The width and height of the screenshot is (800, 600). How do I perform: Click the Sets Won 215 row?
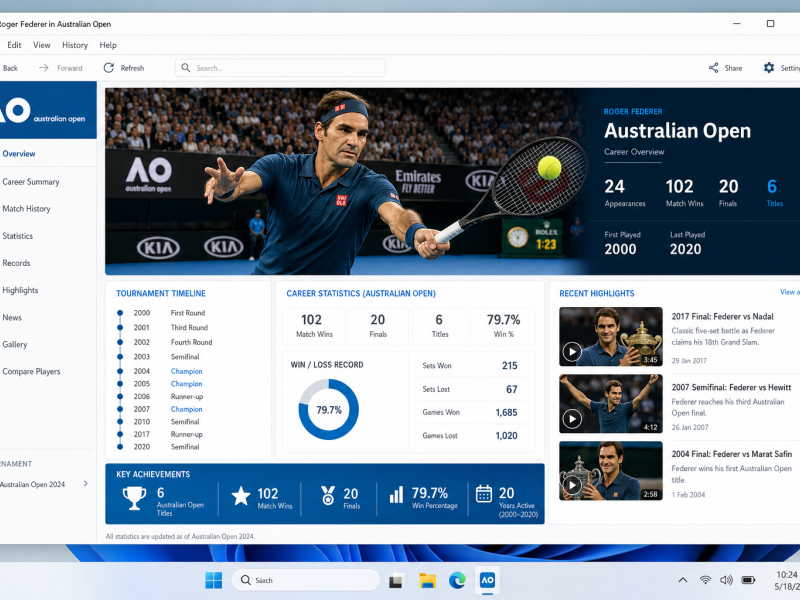click(x=469, y=366)
